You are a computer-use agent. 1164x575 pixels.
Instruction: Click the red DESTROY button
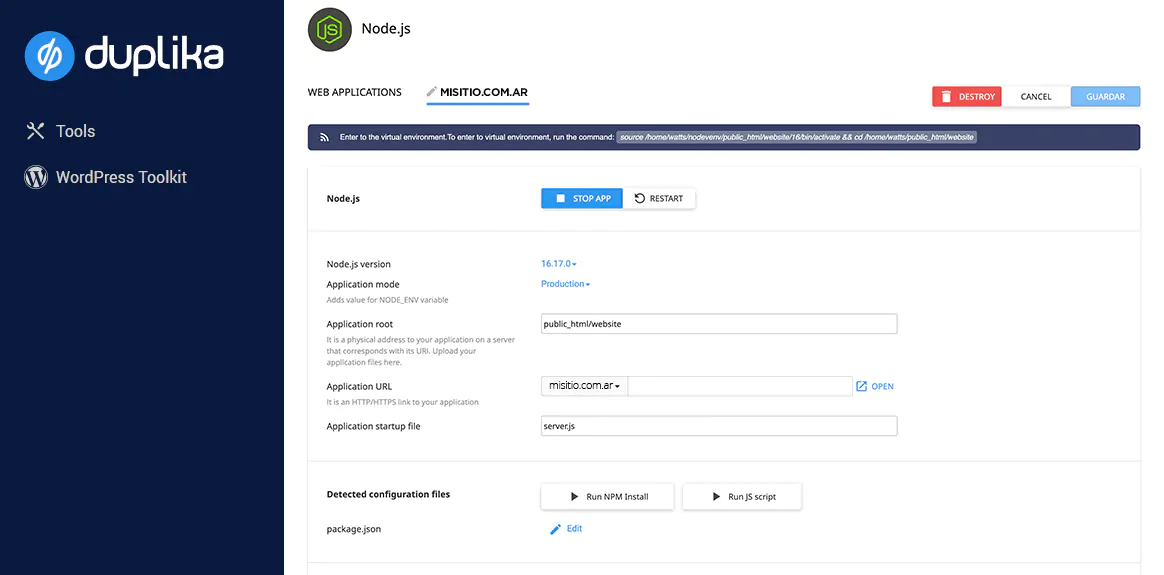click(x=967, y=97)
